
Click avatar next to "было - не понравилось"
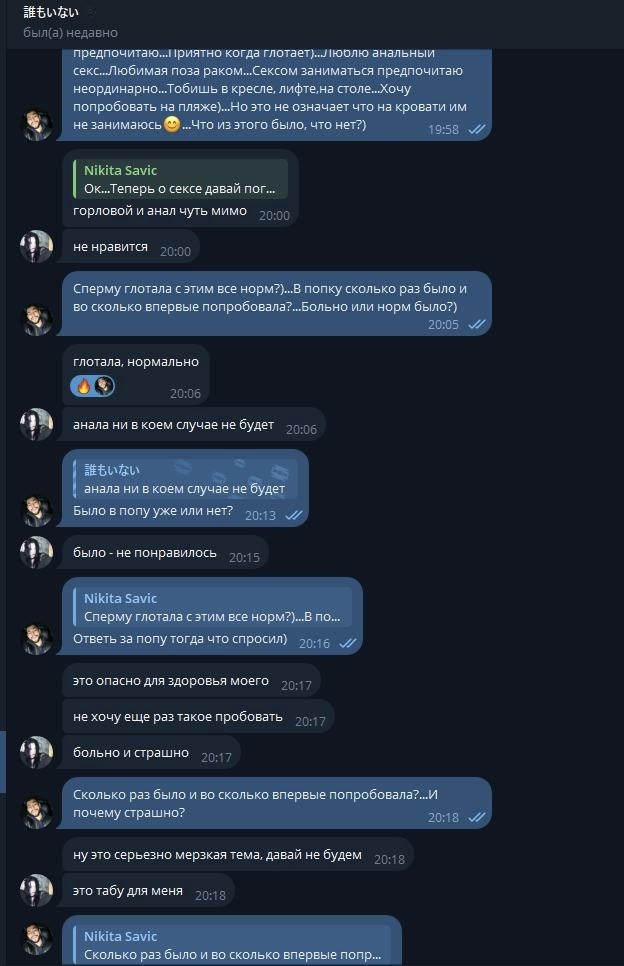coord(37,552)
